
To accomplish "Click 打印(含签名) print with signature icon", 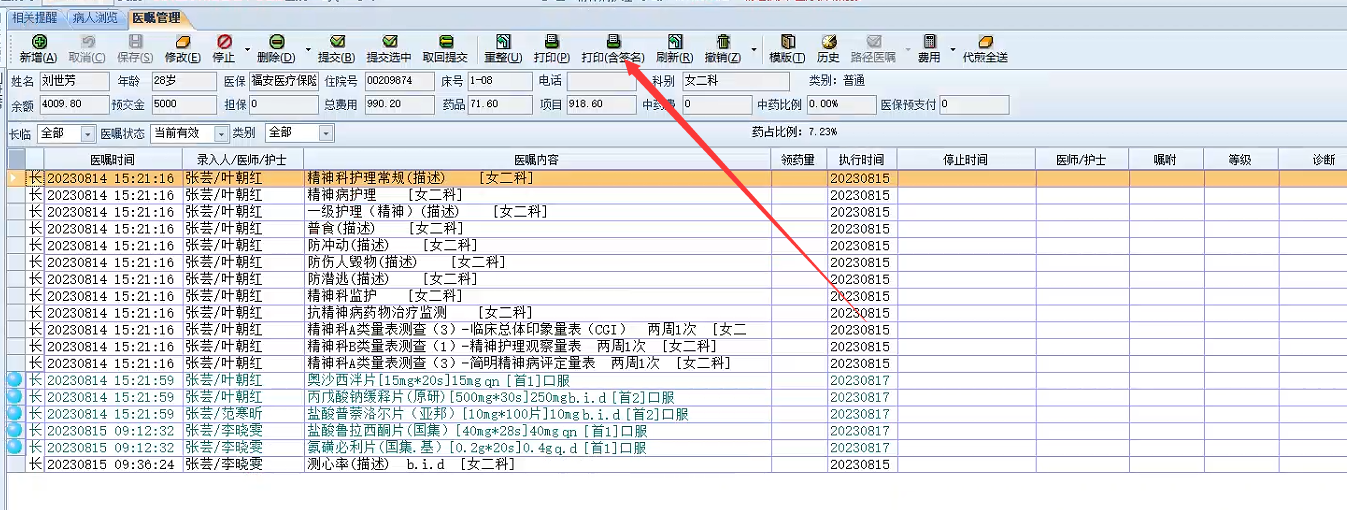I will coord(613,42).
